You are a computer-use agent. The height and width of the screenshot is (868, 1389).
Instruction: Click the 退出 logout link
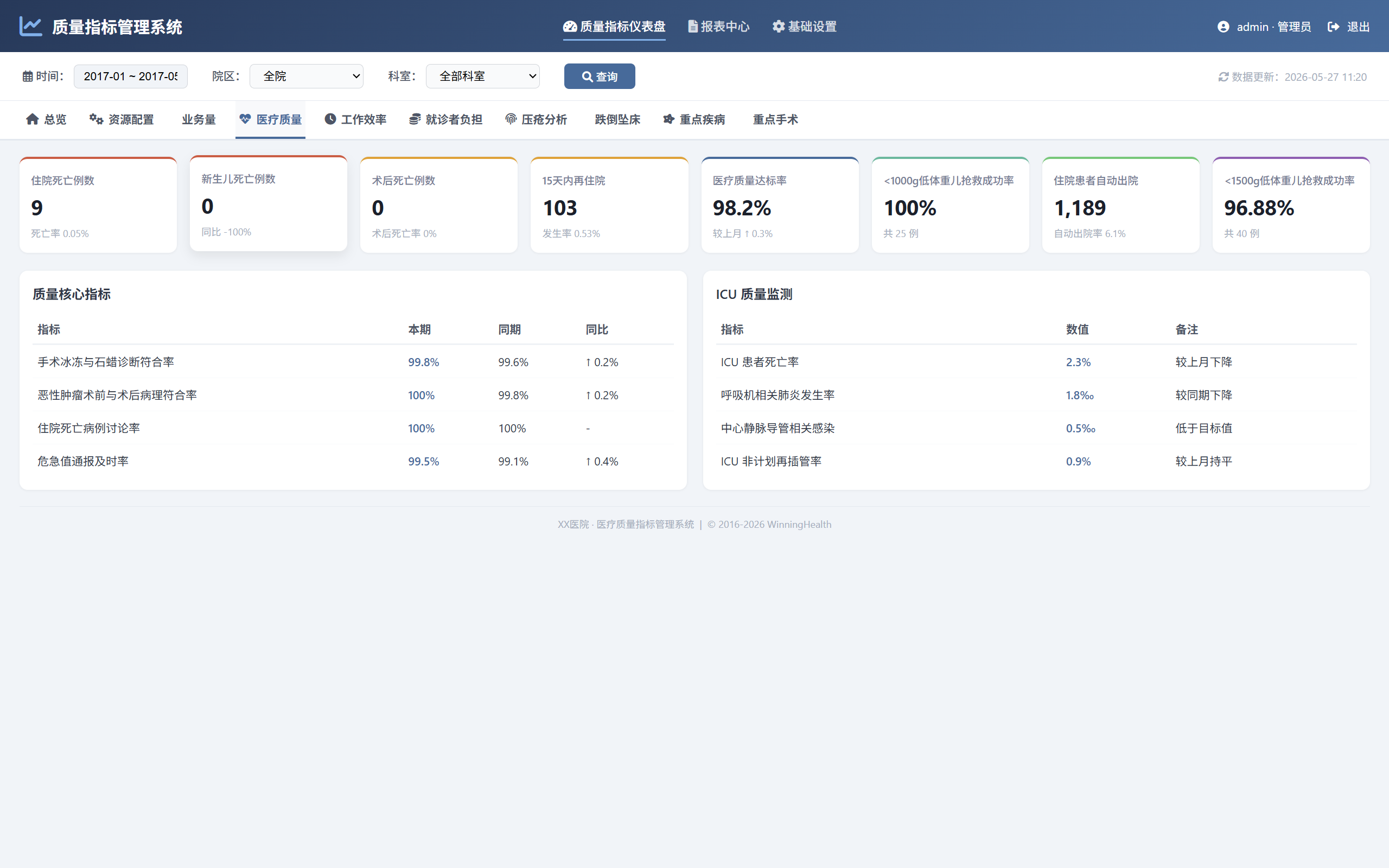(x=1348, y=27)
